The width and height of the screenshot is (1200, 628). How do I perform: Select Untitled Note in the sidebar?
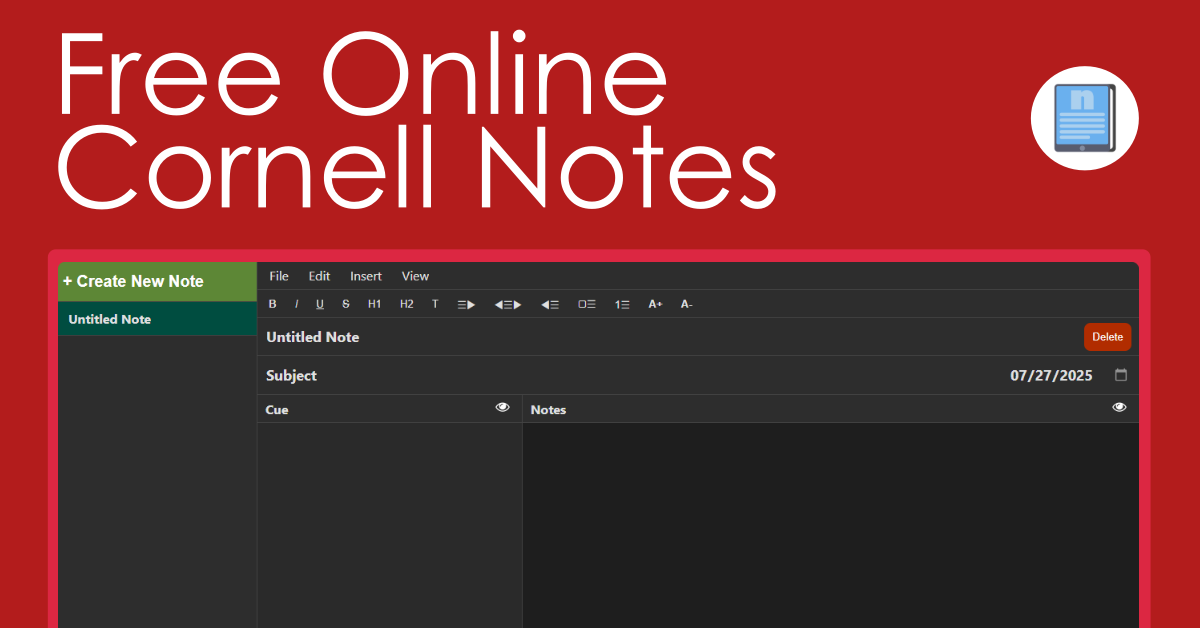pyautogui.click(x=108, y=319)
